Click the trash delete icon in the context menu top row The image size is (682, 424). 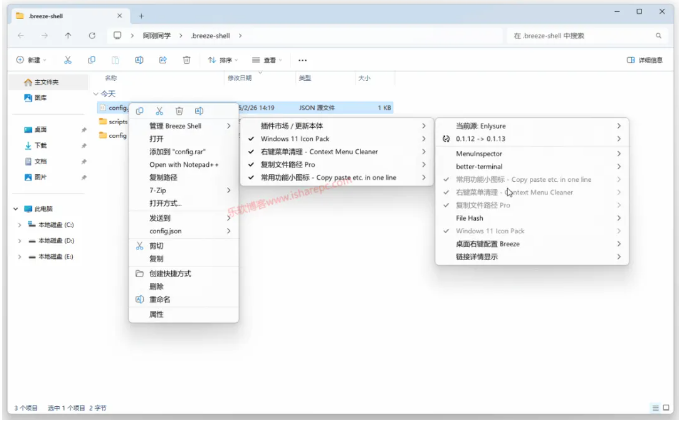(x=179, y=111)
